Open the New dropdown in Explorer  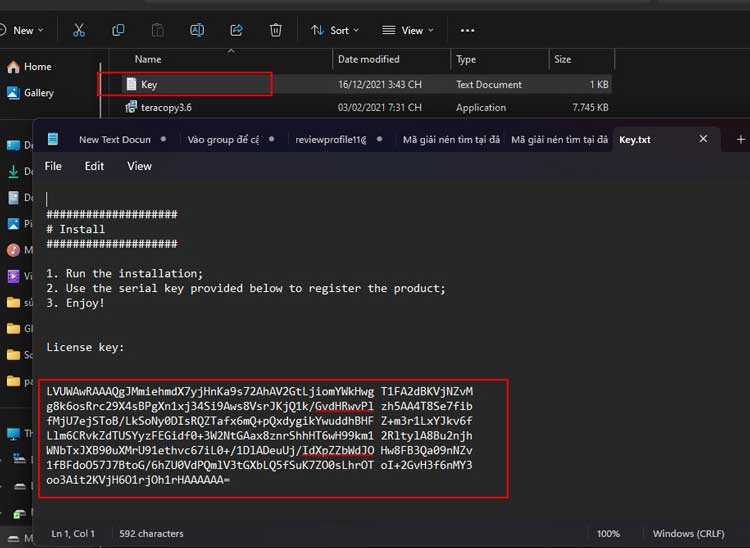point(22,30)
